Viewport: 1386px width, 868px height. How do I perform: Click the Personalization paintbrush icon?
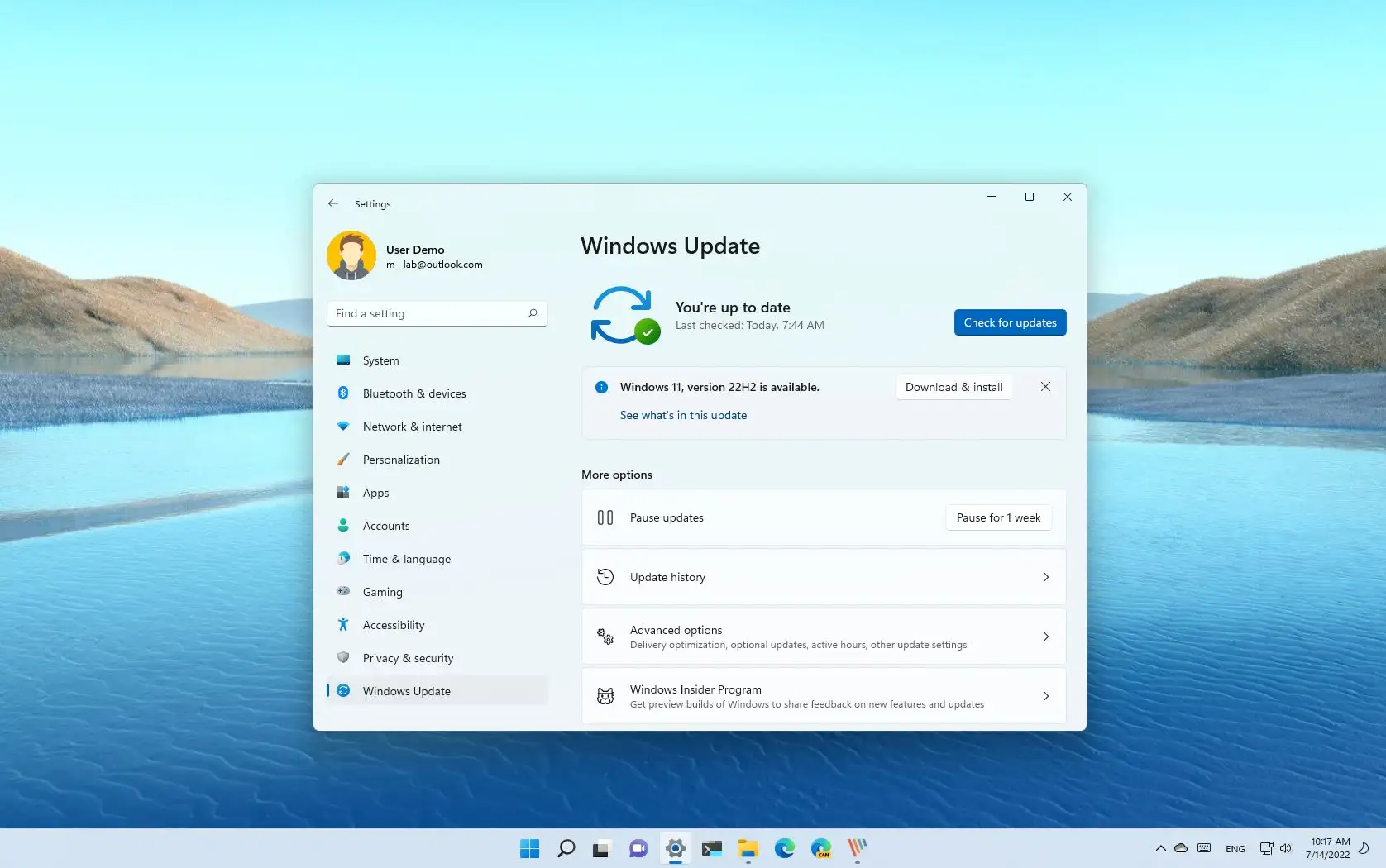(x=343, y=459)
